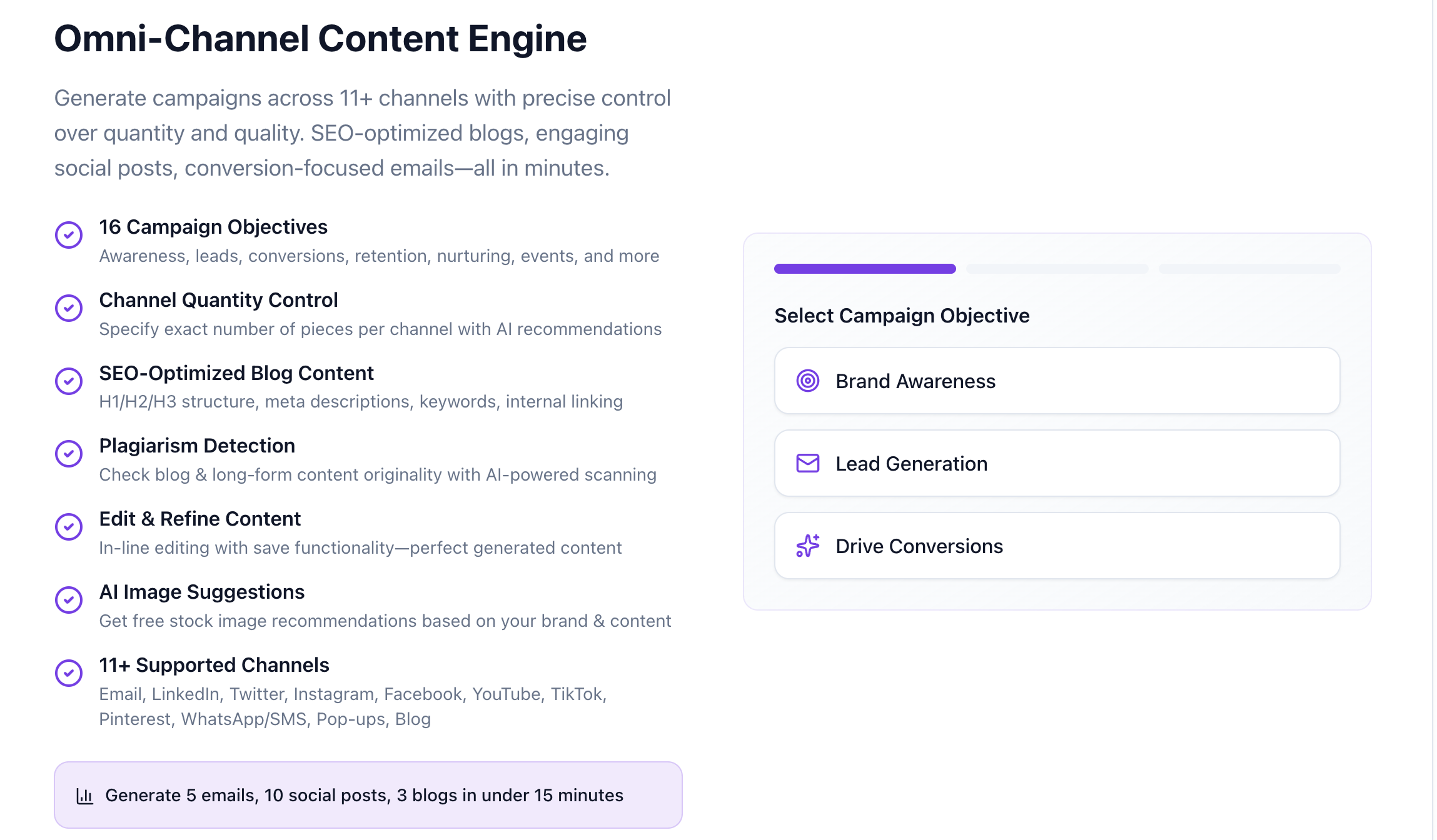
Task: Select the Brand Awareness objective
Action: click(1057, 381)
